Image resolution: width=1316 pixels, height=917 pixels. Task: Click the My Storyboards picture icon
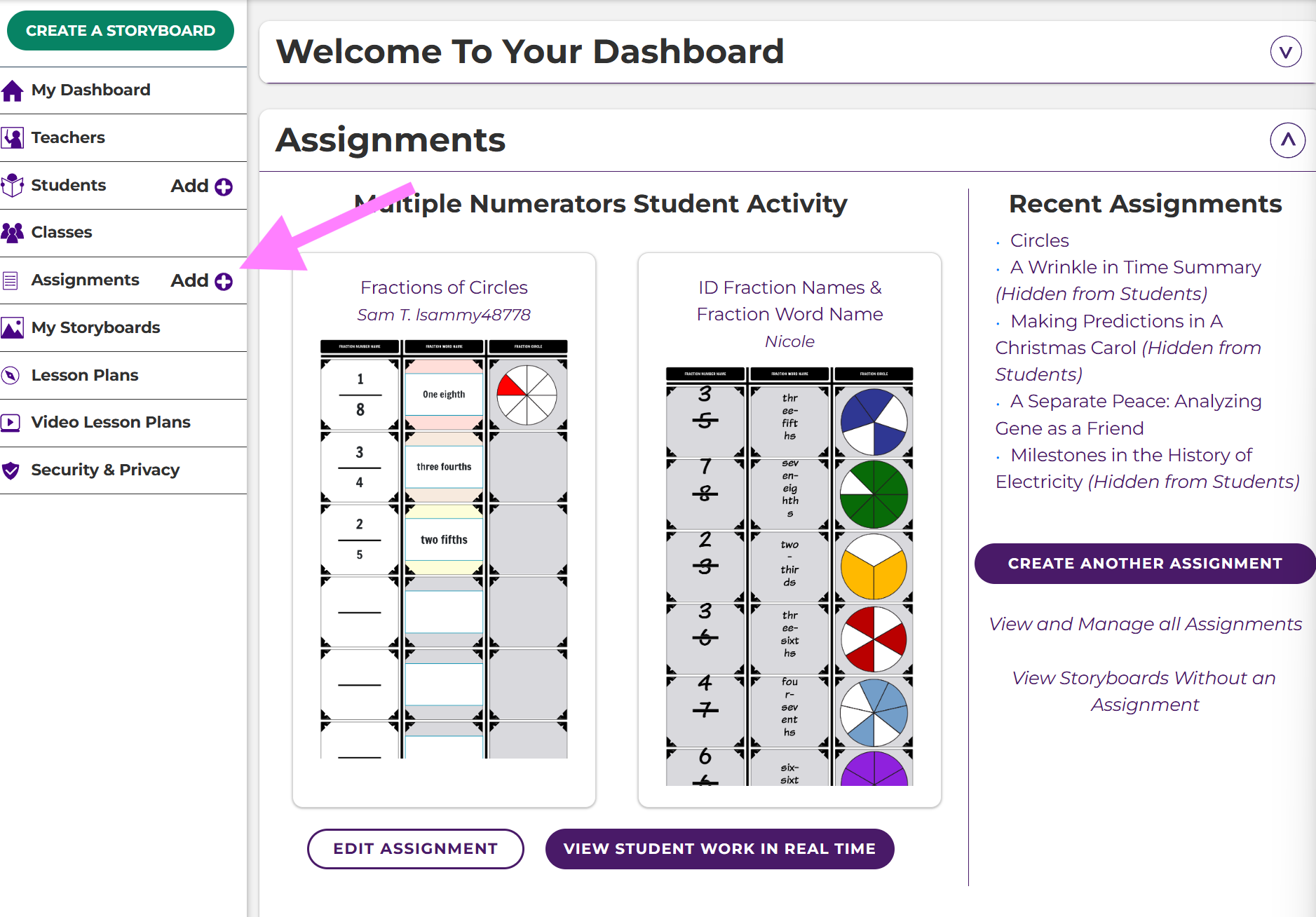click(x=13, y=328)
